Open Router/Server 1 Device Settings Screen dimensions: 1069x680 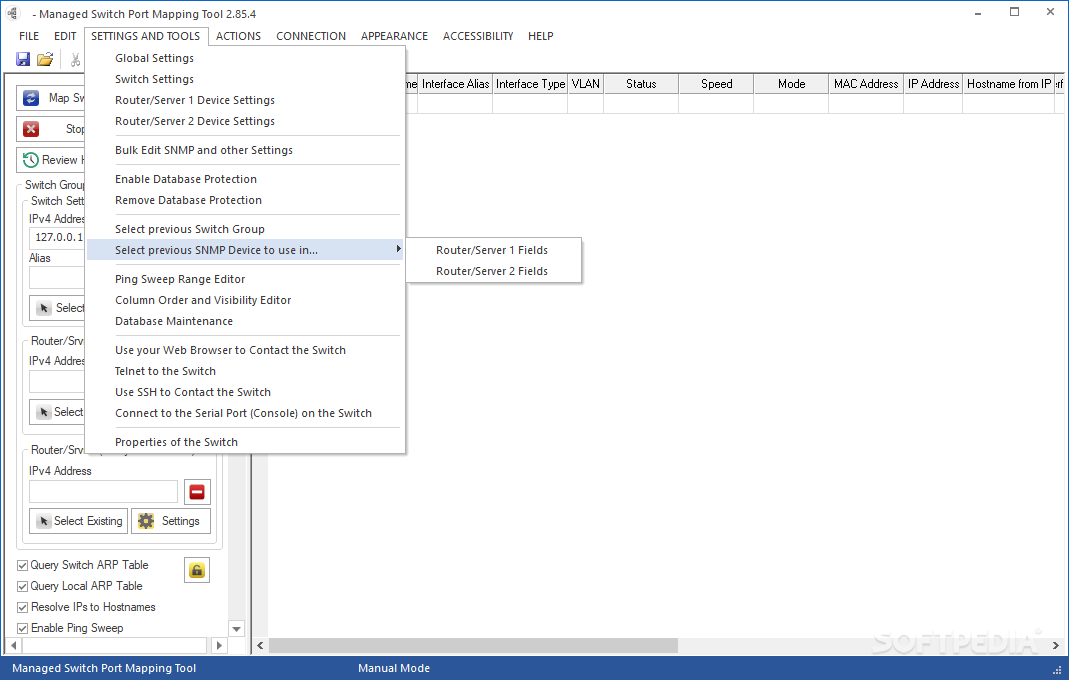pos(245,100)
